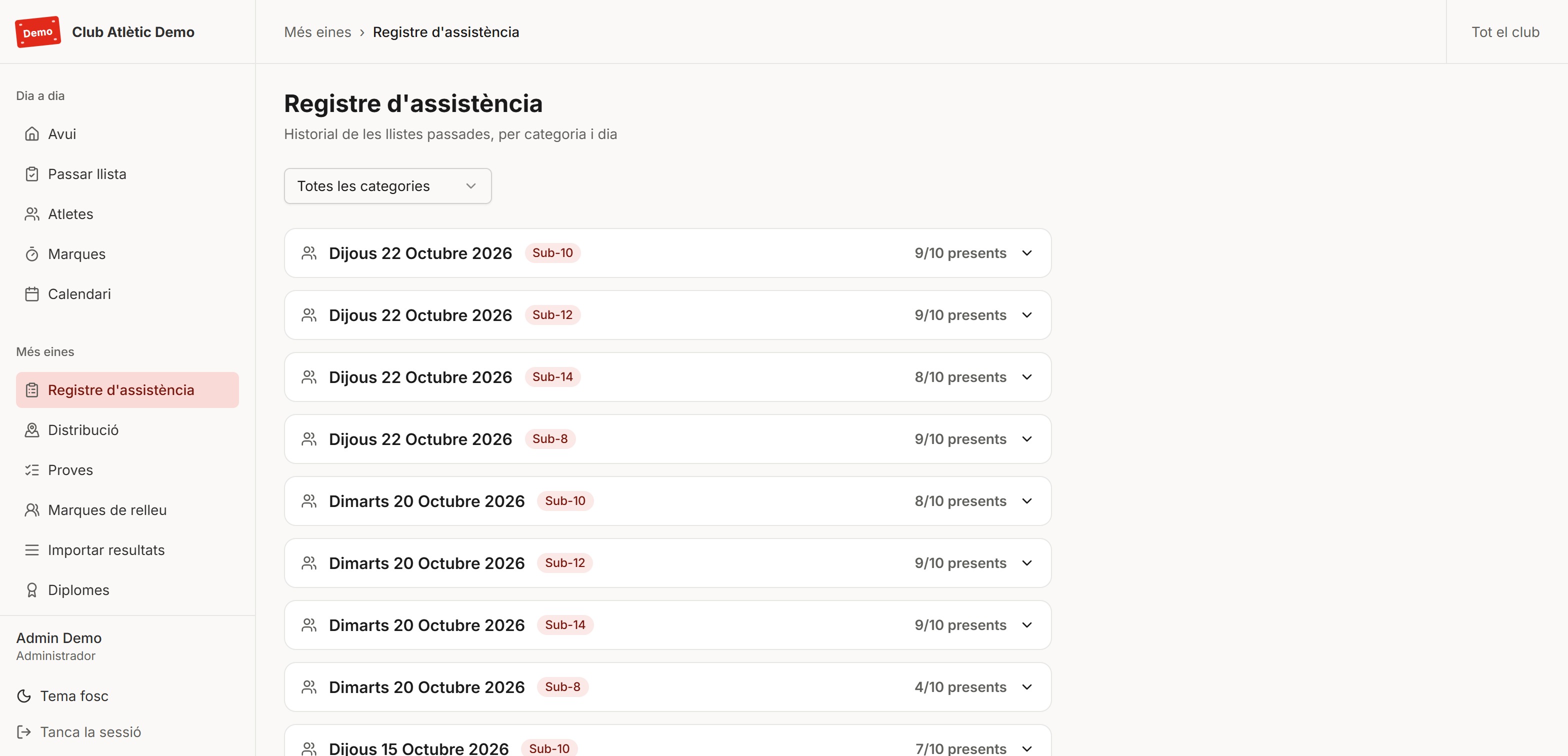Screen dimensions: 1568x756
Task: Expand Dimarts 20 Octubre Sub-8 chevron
Action: (x=1027, y=687)
